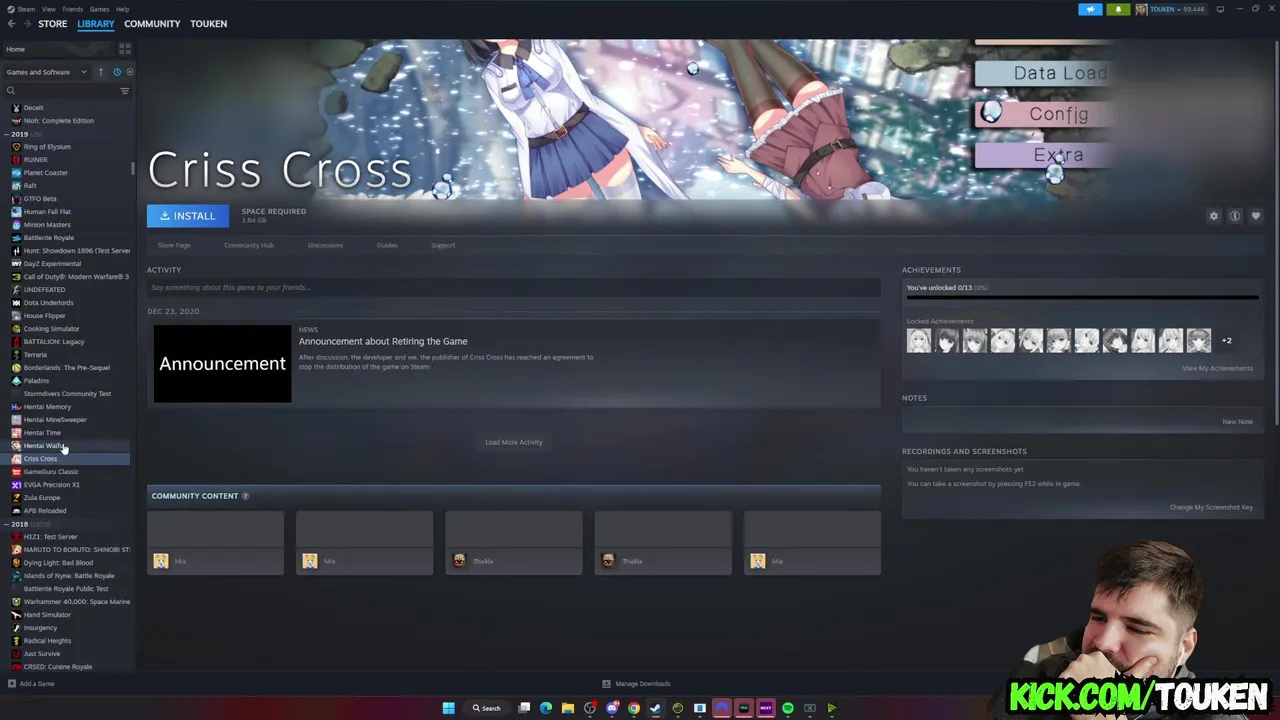Click View My Achievements
The width and height of the screenshot is (1280, 720).
point(1217,368)
